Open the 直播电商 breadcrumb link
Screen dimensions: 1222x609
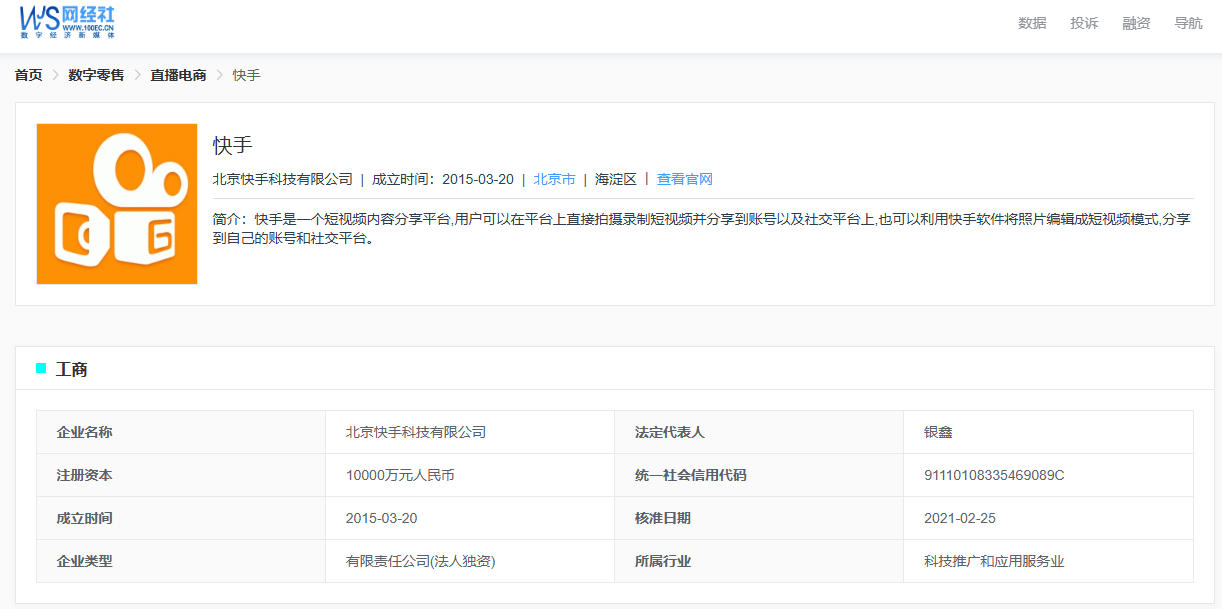coord(178,75)
